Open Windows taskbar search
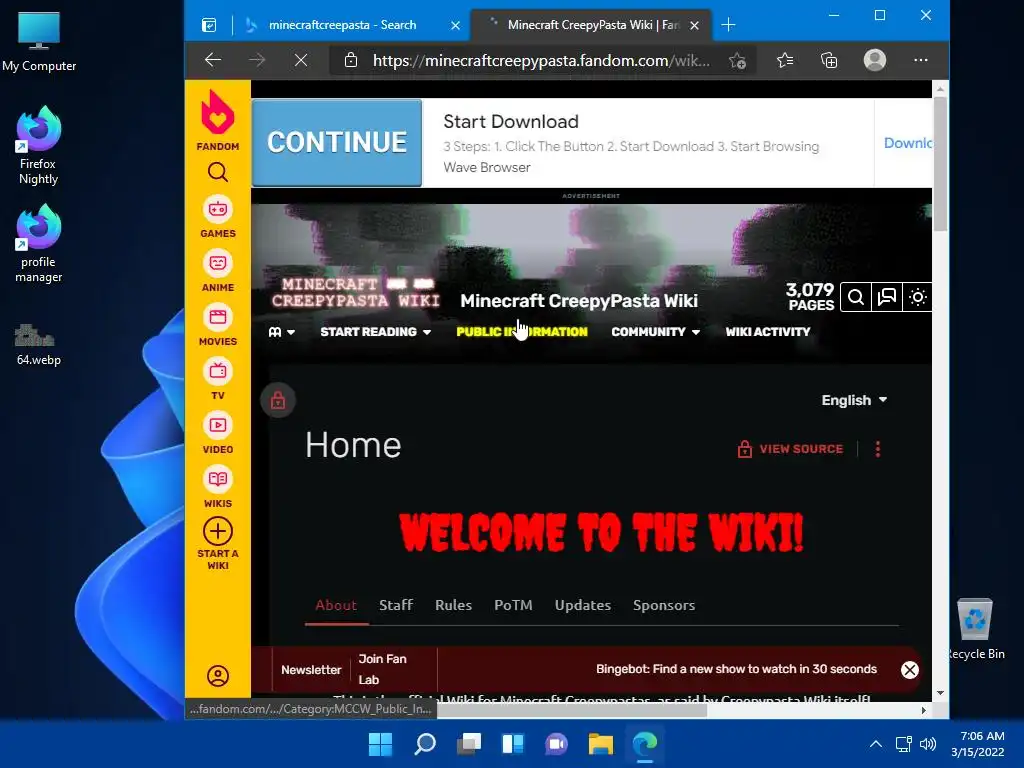 click(424, 744)
